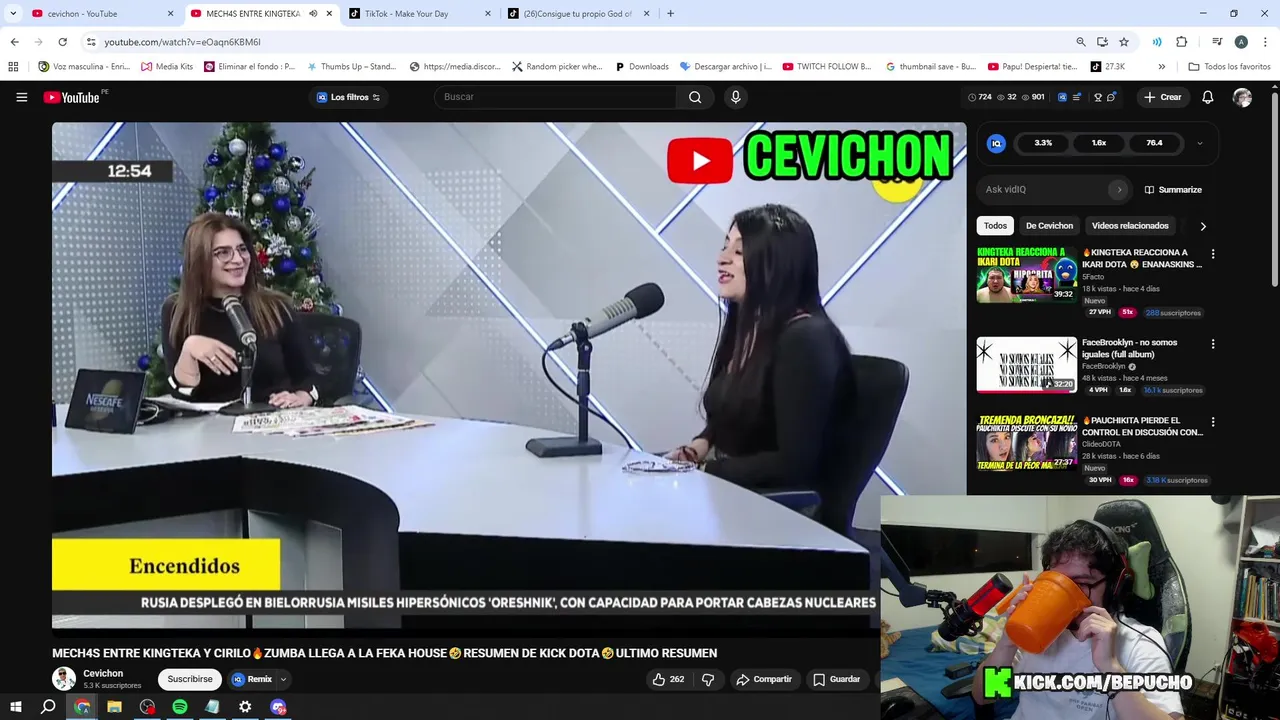Show more bookmarks with the overflow chevron
Screen dimensions: 1280x720
point(1161,67)
